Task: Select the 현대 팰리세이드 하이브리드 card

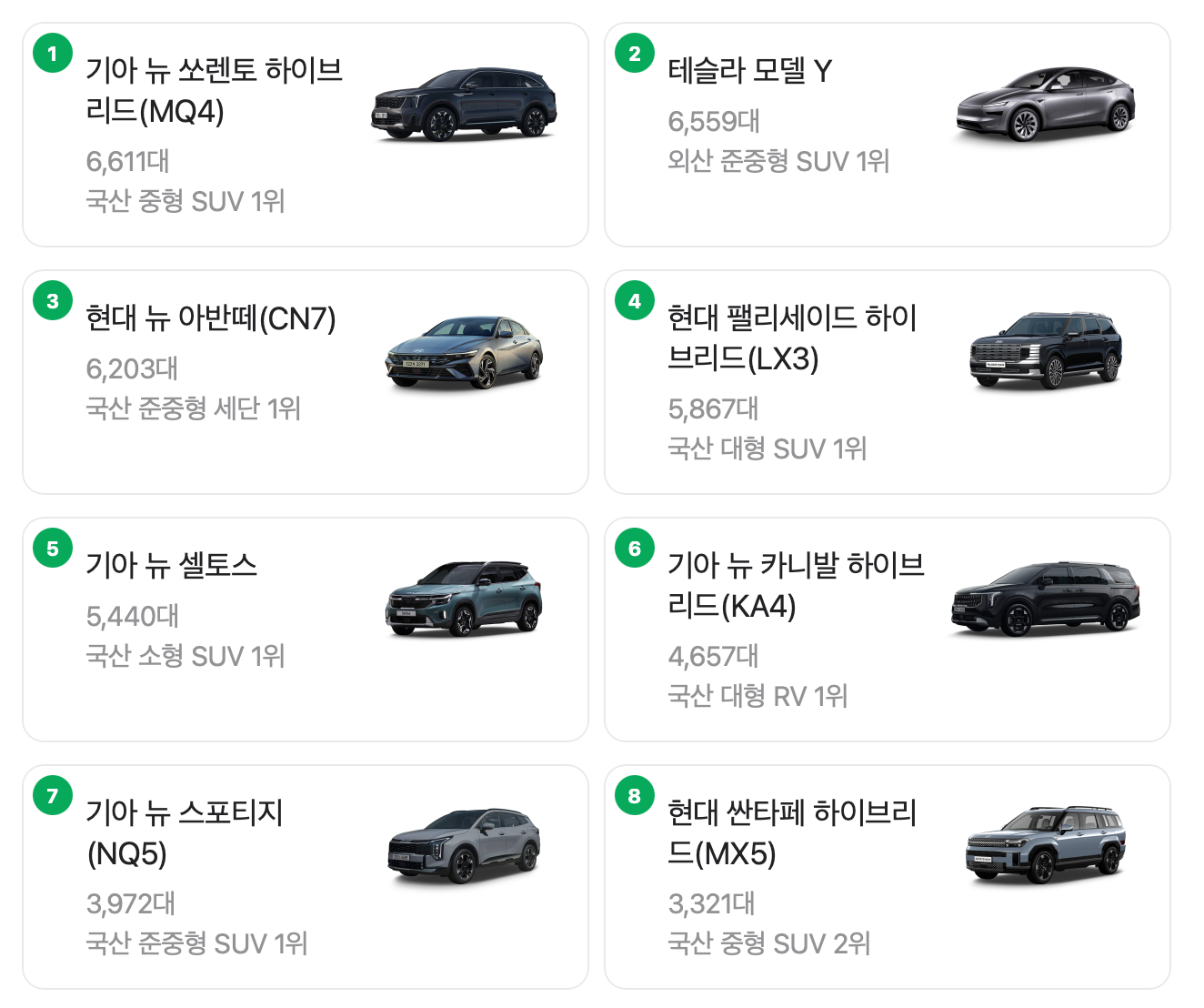Action: click(x=793, y=338)
